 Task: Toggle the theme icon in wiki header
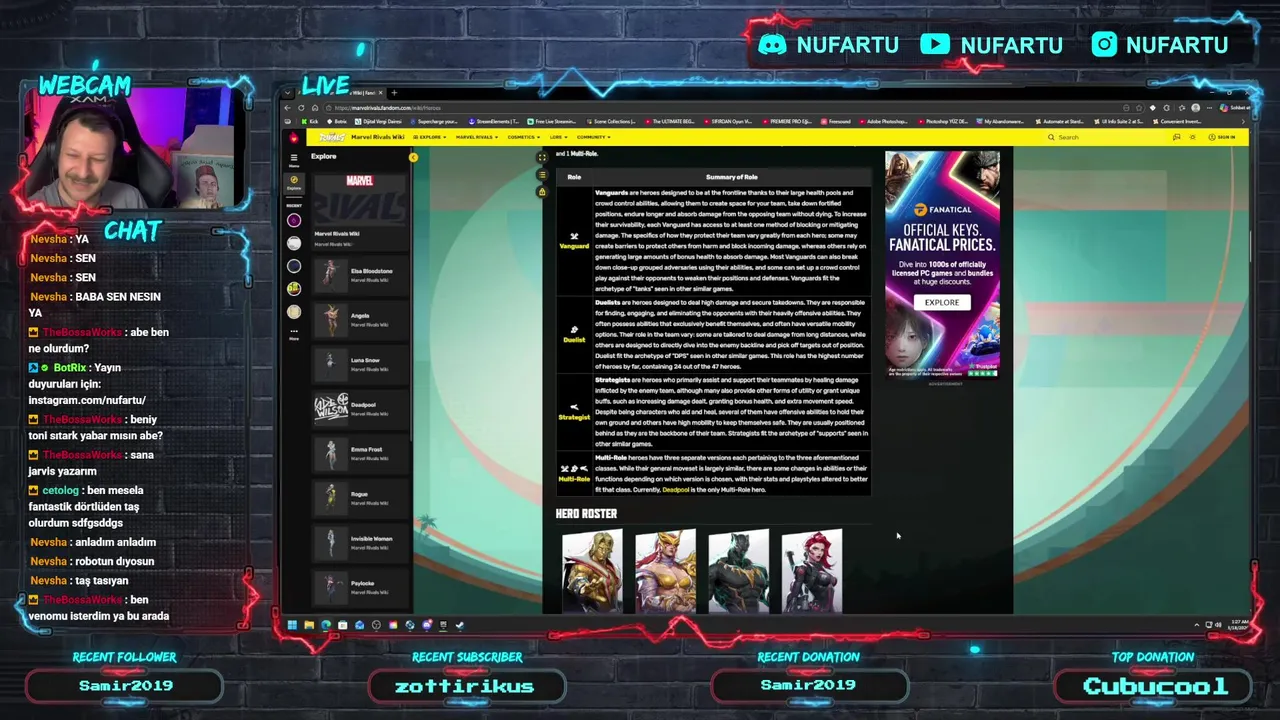(1192, 137)
